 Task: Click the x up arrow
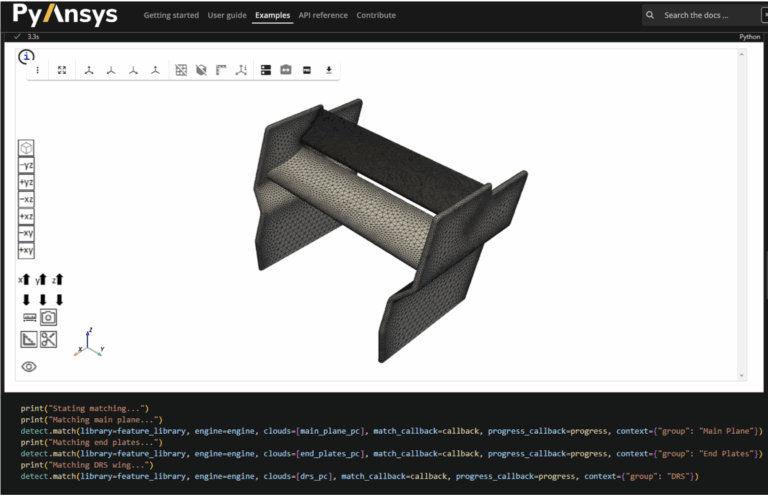24,280
